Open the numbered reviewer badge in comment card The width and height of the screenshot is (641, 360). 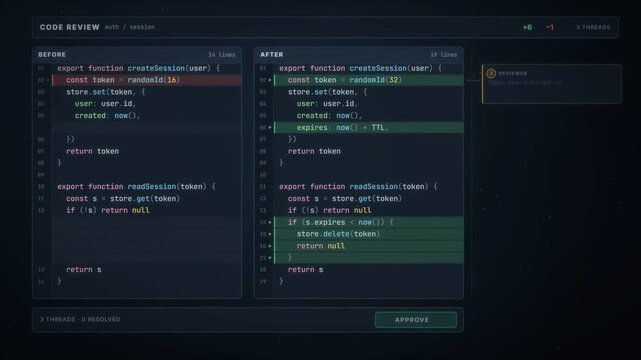coord(491,74)
